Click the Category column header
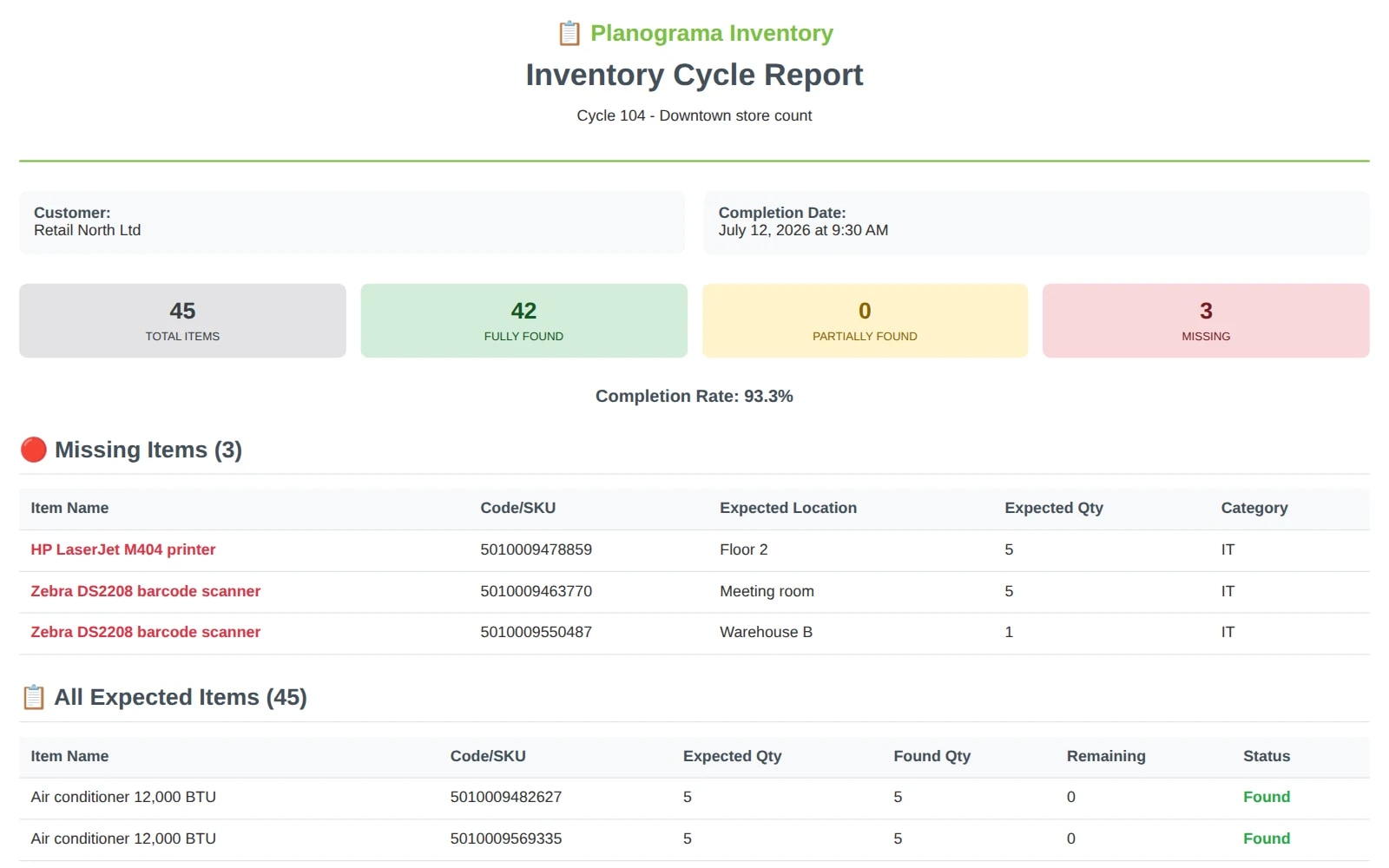 point(1254,508)
